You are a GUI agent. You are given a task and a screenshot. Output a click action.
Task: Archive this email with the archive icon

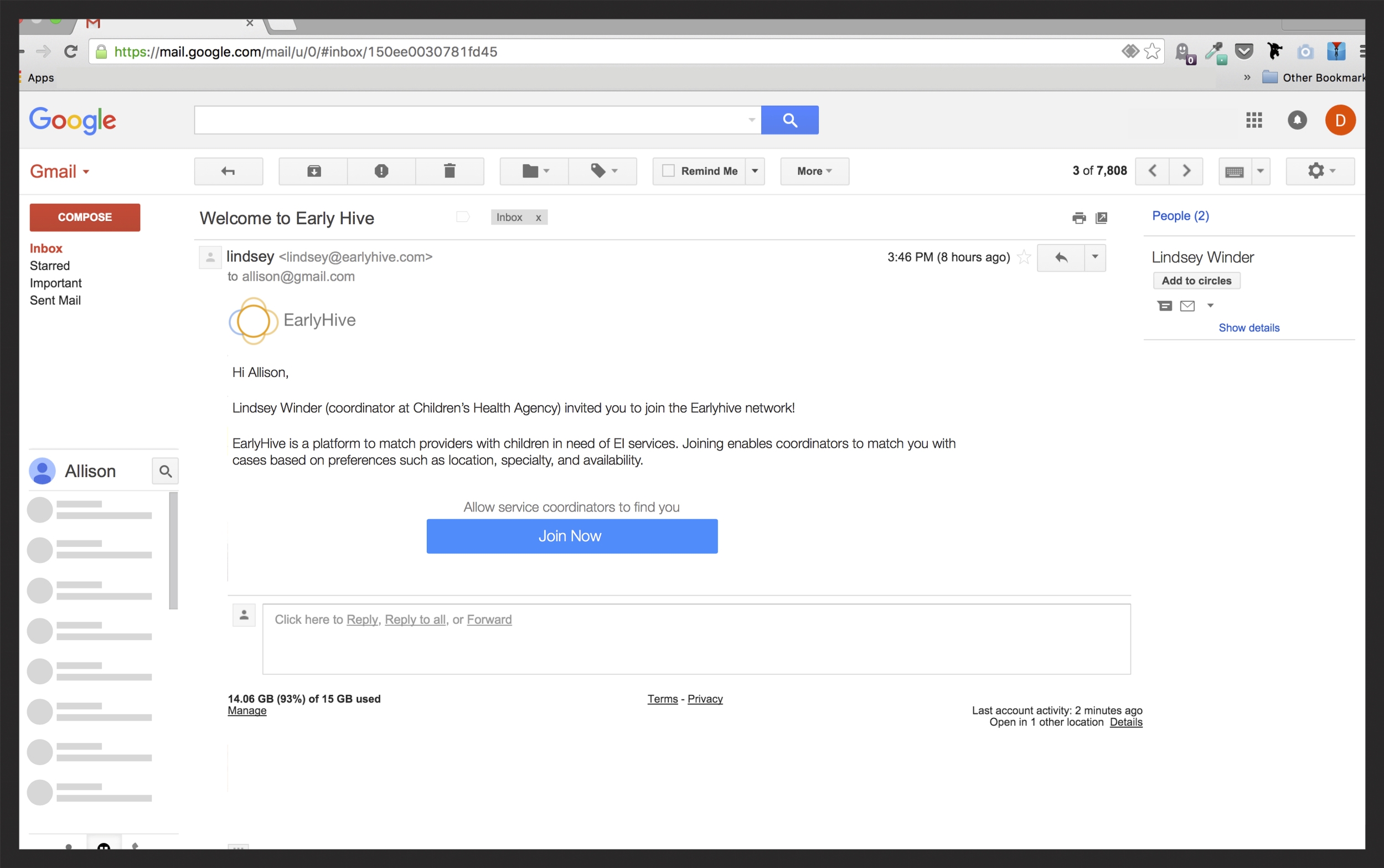click(313, 171)
